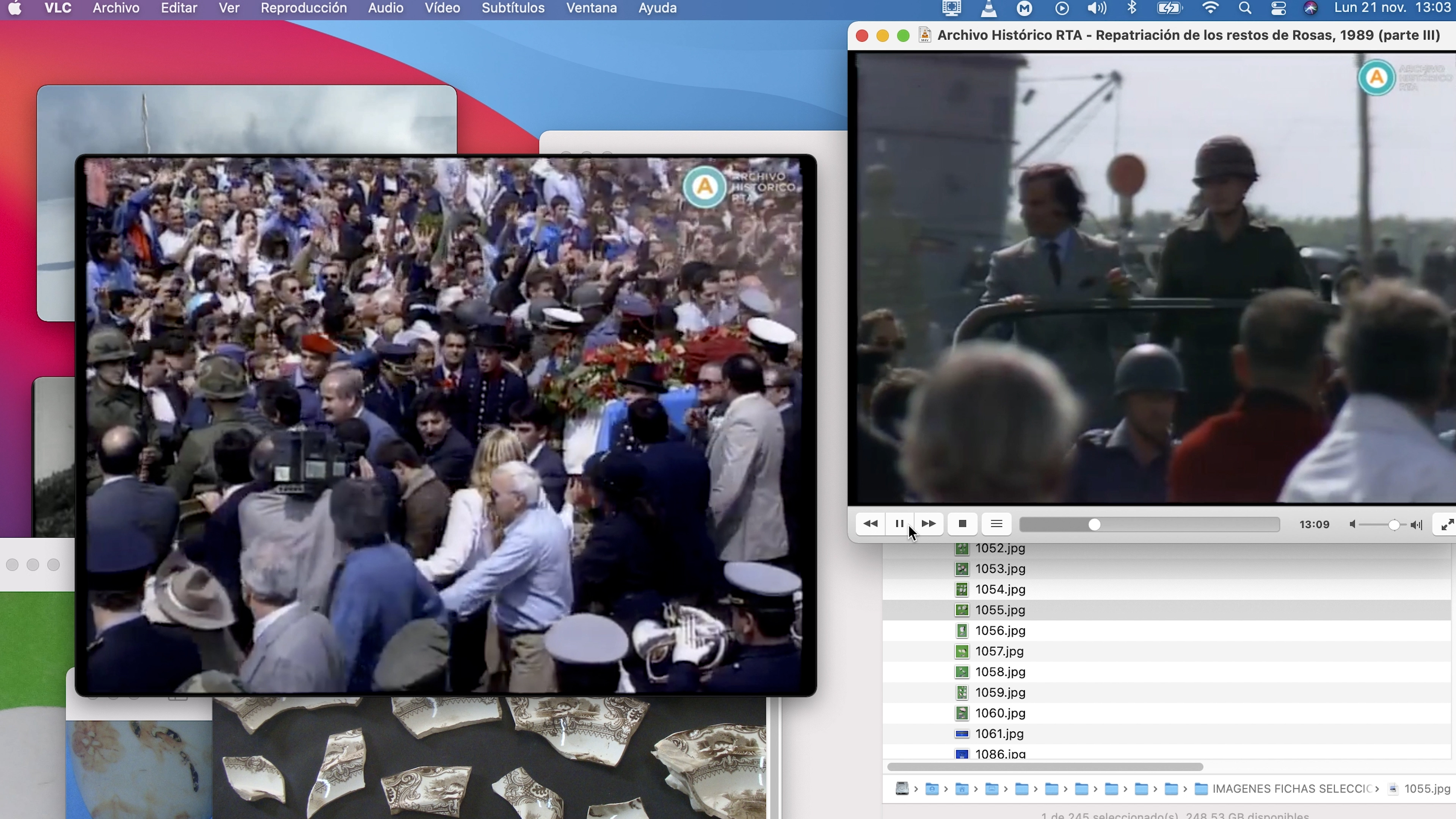Open Control Center from the menu bar

(x=1278, y=8)
